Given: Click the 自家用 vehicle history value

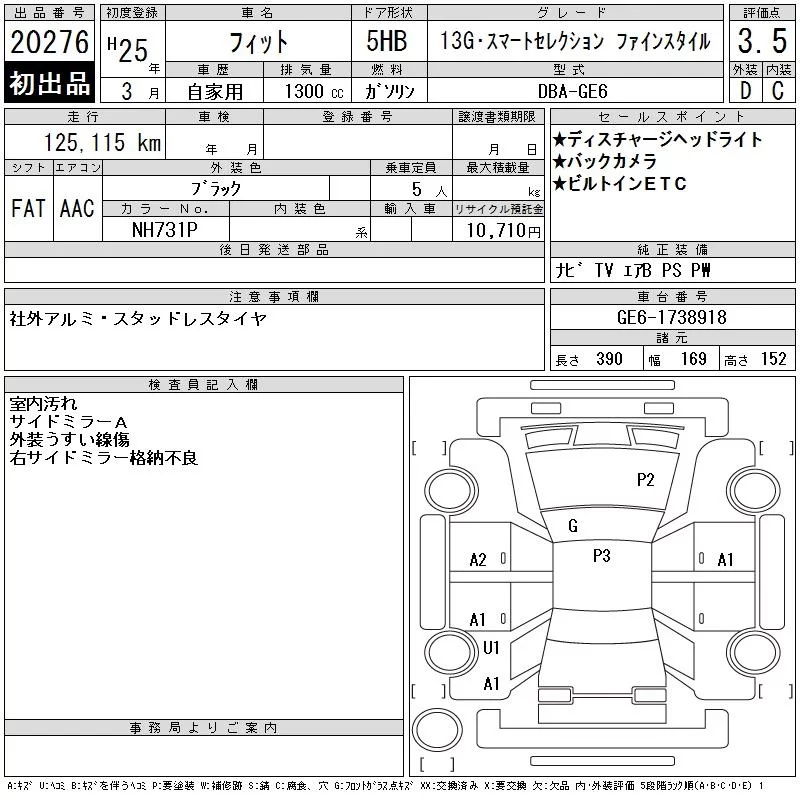Looking at the screenshot, I should pyautogui.click(x=215, y=92).
